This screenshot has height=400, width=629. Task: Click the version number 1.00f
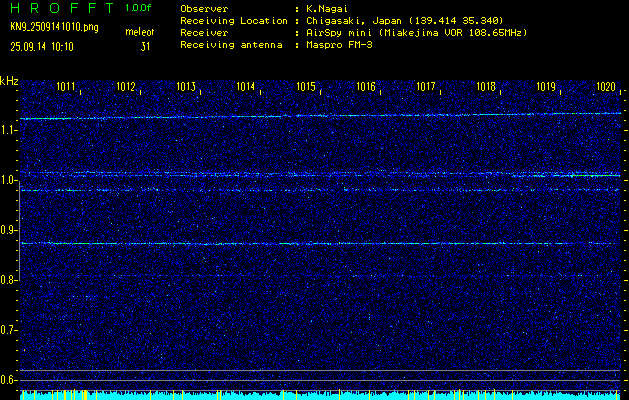click(138, 8)
